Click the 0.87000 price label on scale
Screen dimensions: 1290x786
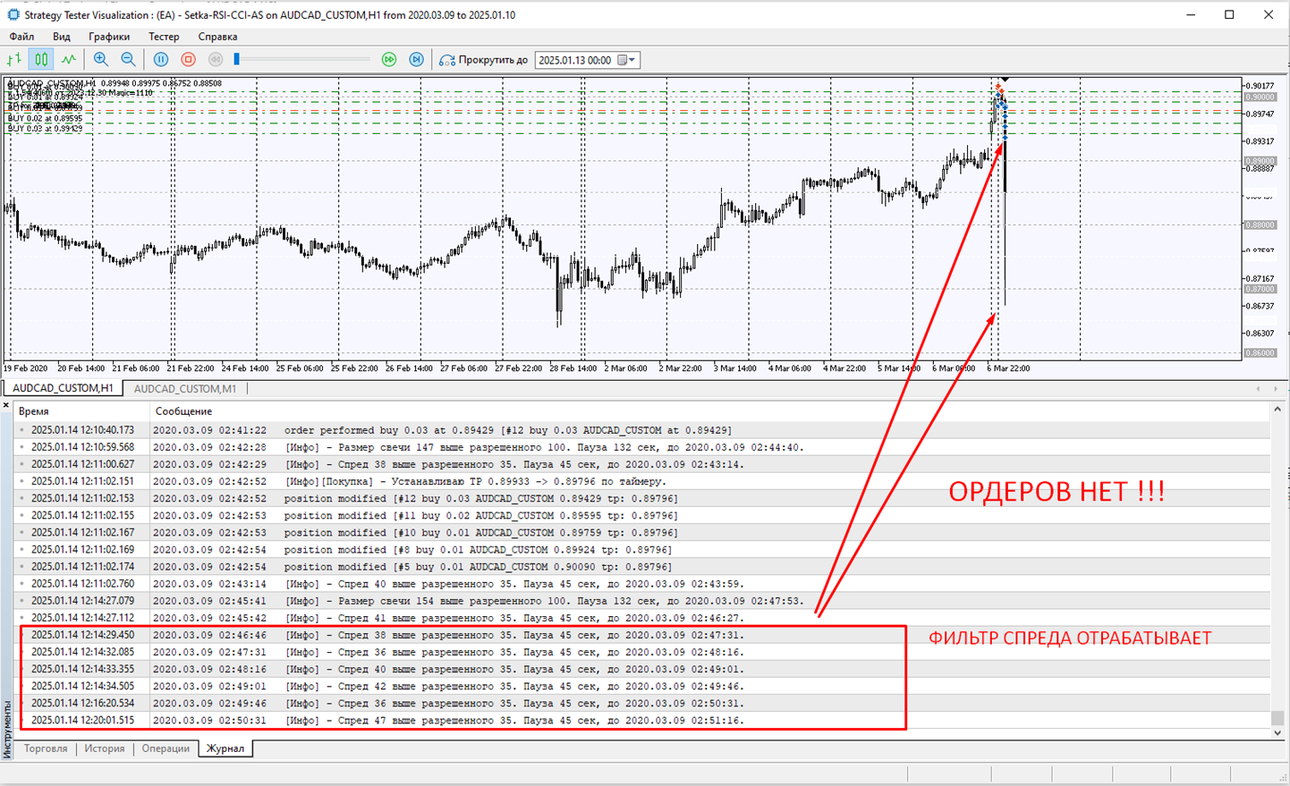(1260, 289)
